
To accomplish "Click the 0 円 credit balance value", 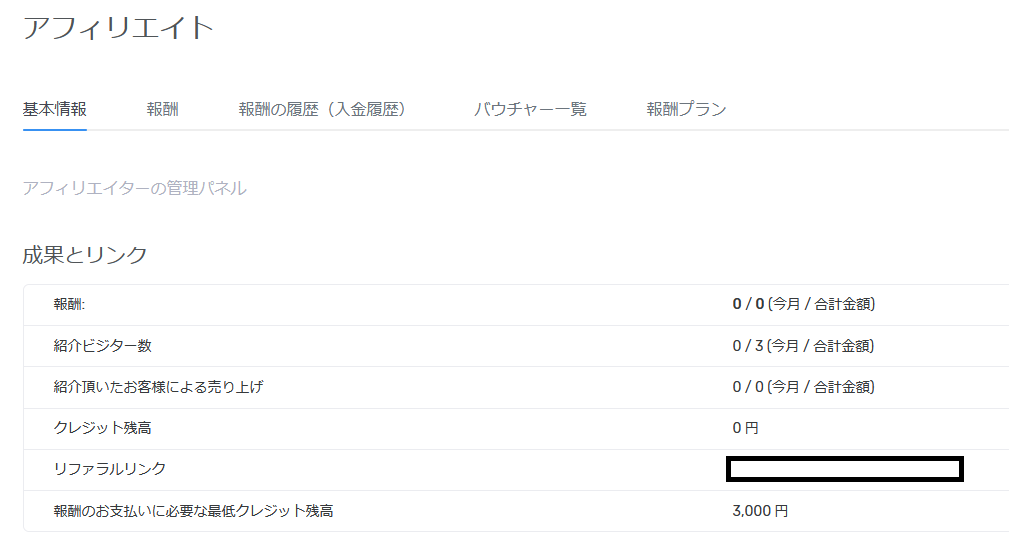I will click(x=746, y=428).
